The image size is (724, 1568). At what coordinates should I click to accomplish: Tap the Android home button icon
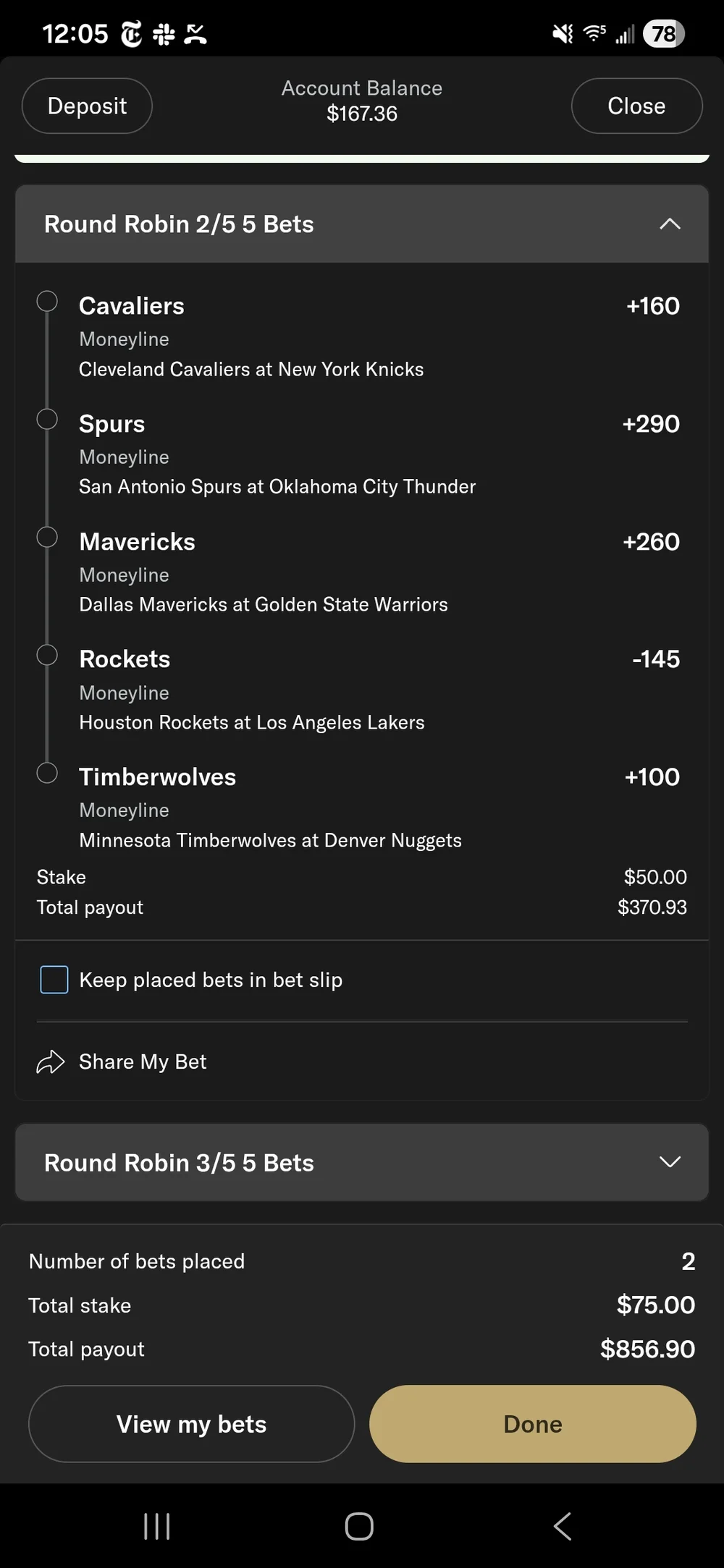[359, 1526]
